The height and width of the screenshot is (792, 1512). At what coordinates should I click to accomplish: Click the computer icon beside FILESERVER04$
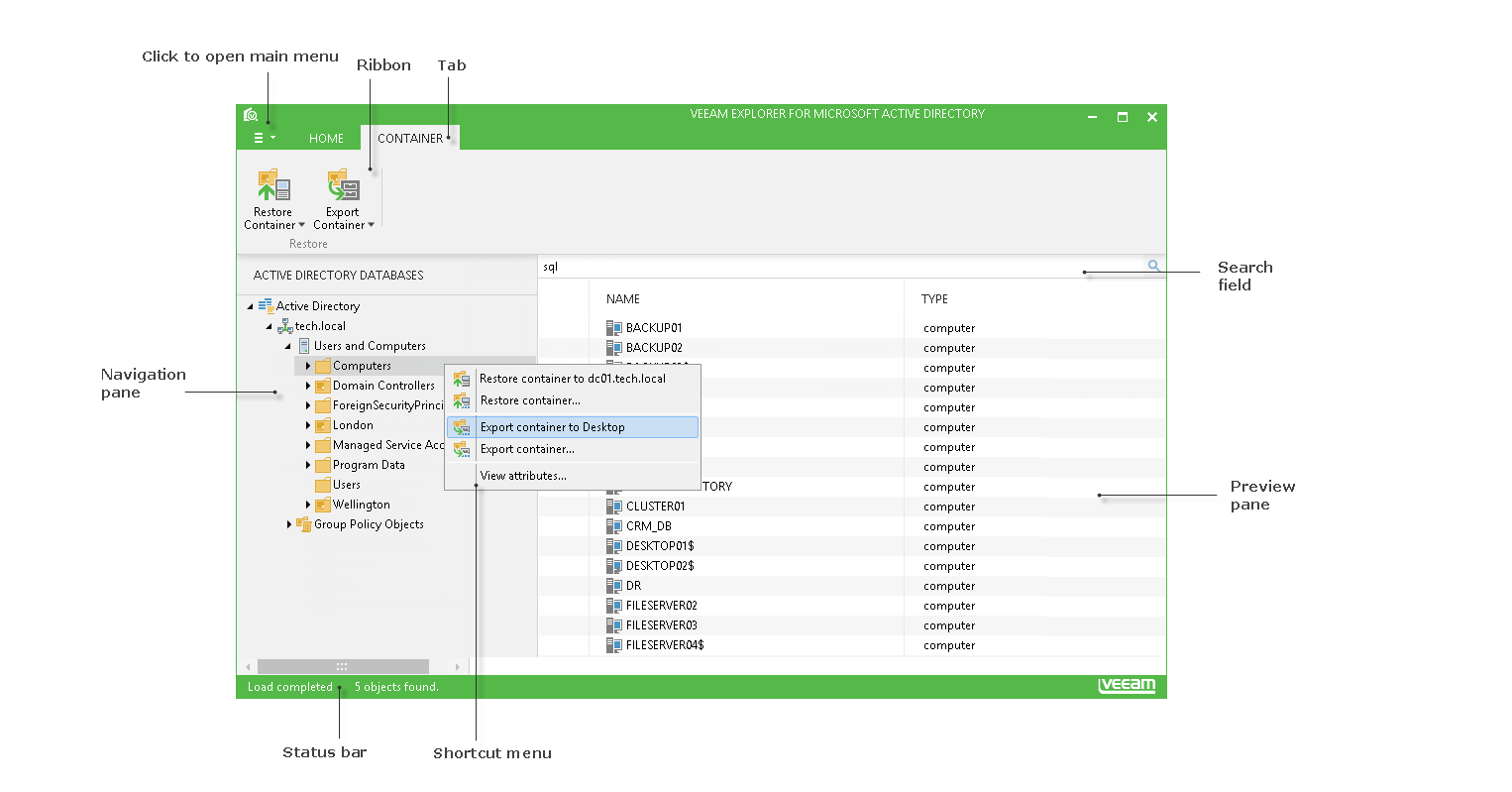[x=614, y=645]
